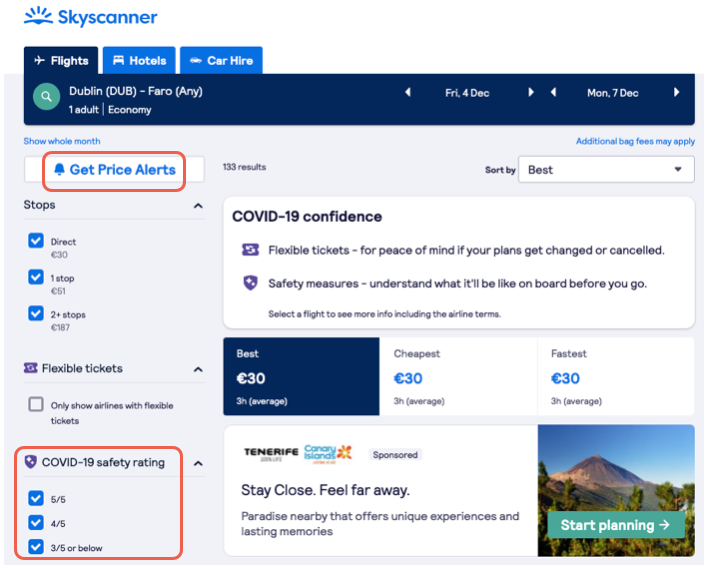The image size is (704, 573).
Task: Collapse the Flexible tickets section
Action: [198, 369]
